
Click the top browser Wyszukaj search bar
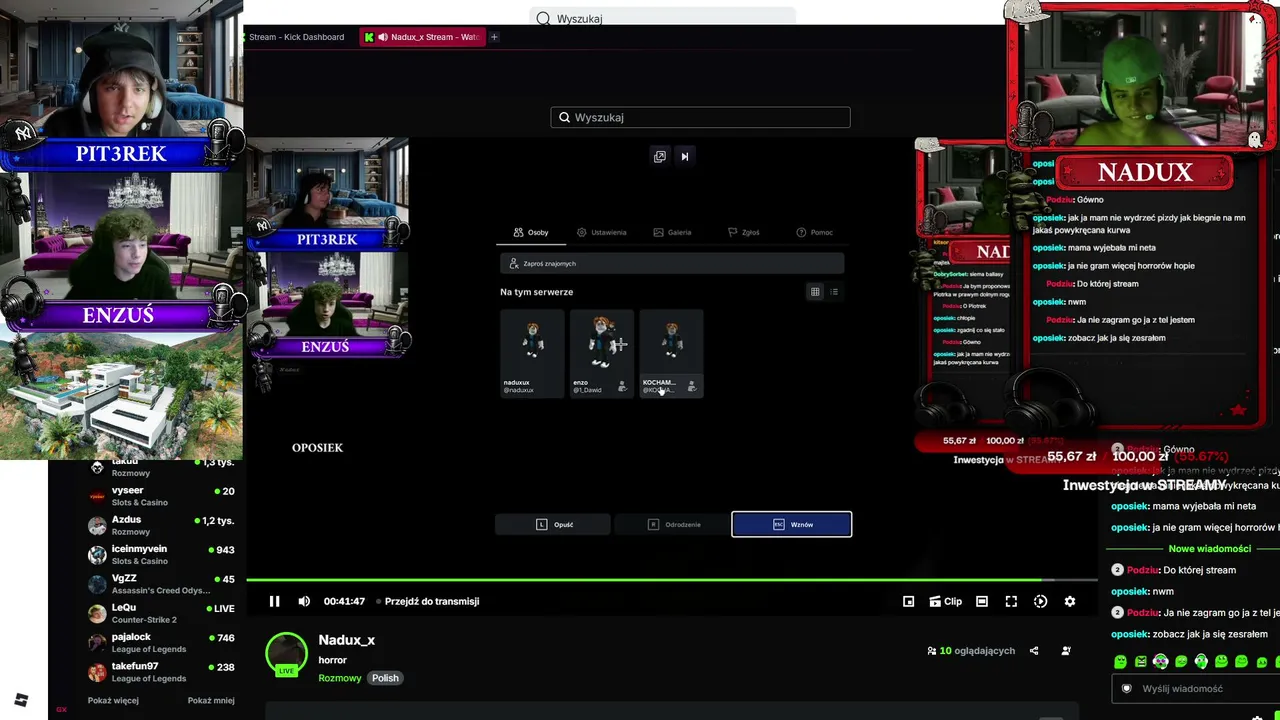pos(662,18)
